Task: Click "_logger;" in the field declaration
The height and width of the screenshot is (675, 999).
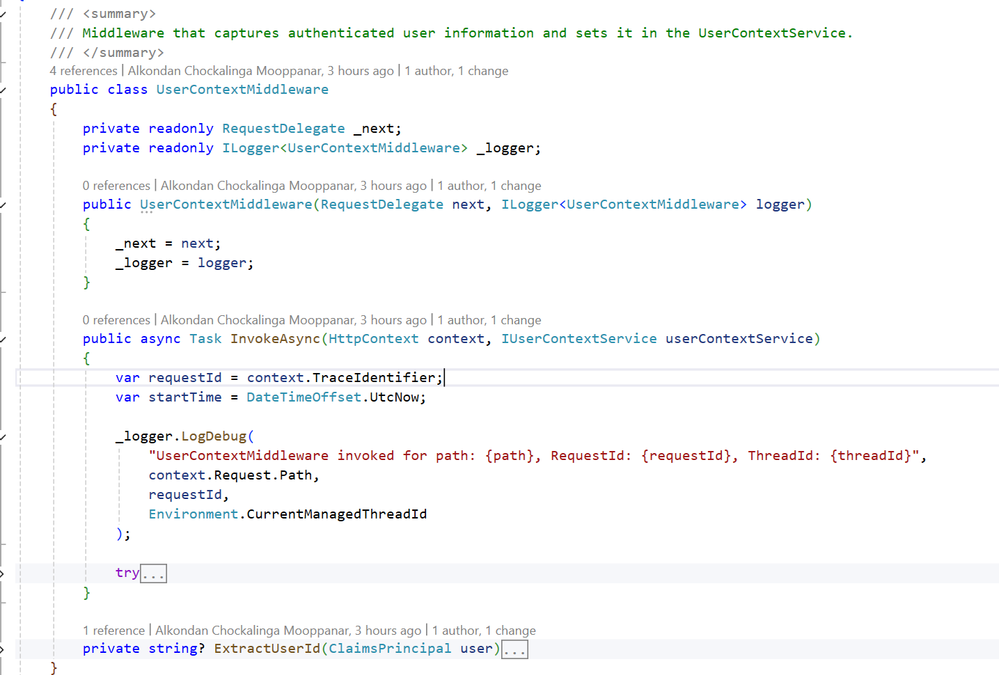Action: 508,148
